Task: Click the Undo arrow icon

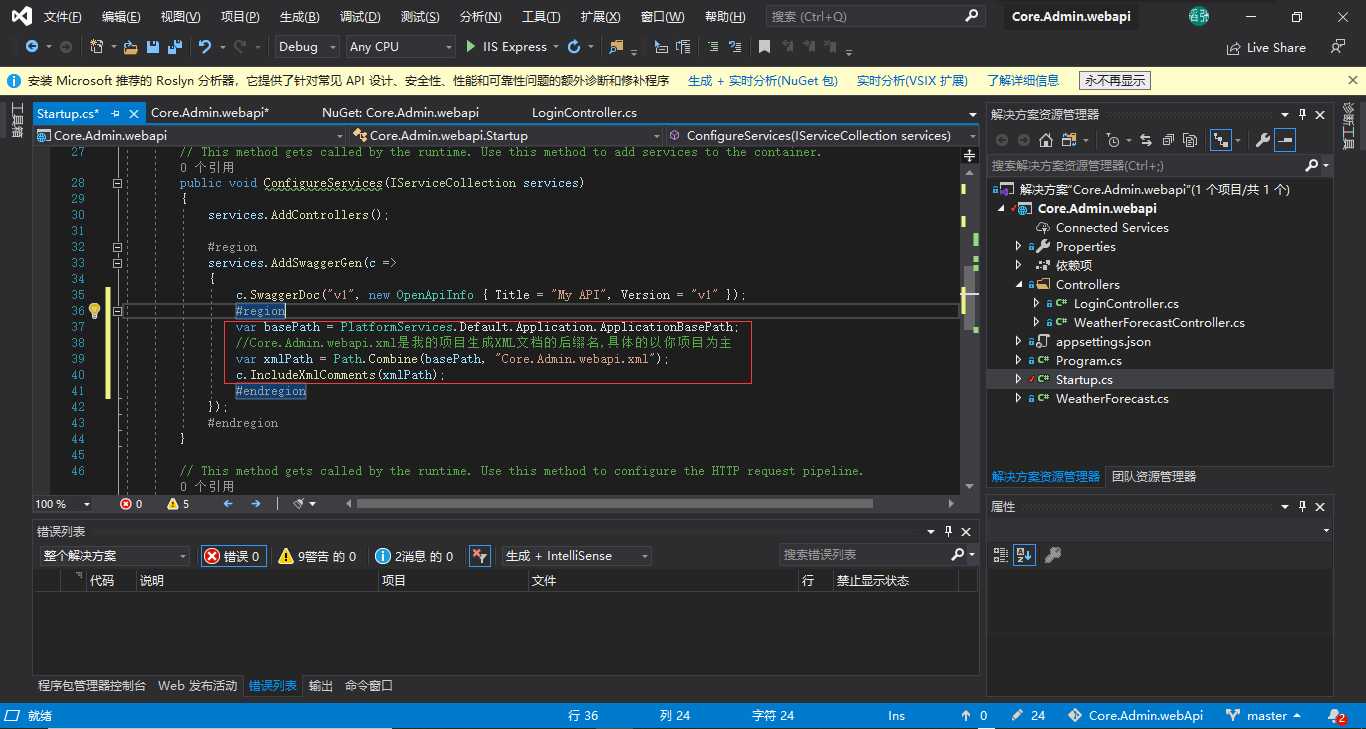Action: coord(205,47)
